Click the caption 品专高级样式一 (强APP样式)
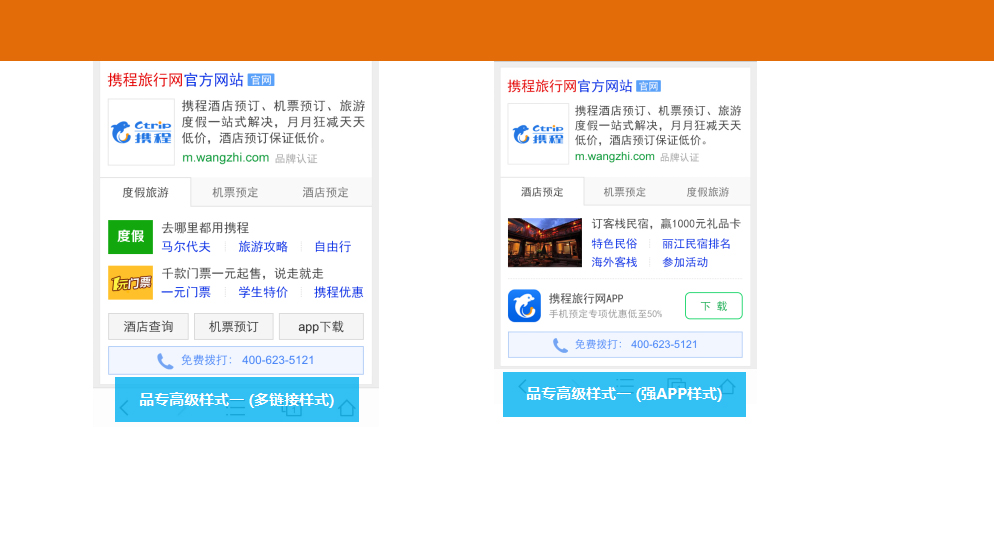The image size is (994, 559). tap(624, 394)
